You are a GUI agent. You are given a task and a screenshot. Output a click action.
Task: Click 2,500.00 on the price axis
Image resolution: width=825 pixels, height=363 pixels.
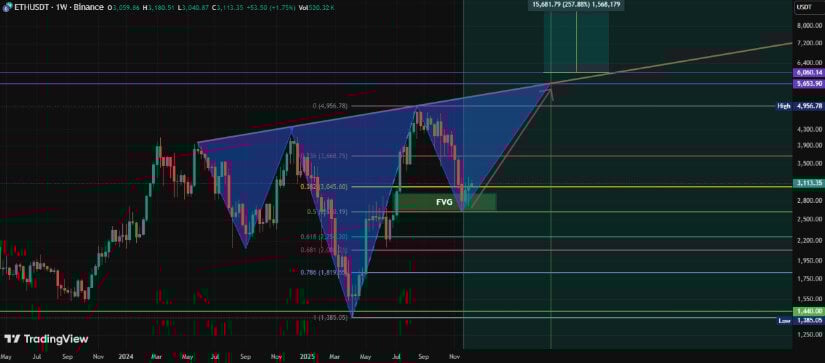(x=809, y=219)
